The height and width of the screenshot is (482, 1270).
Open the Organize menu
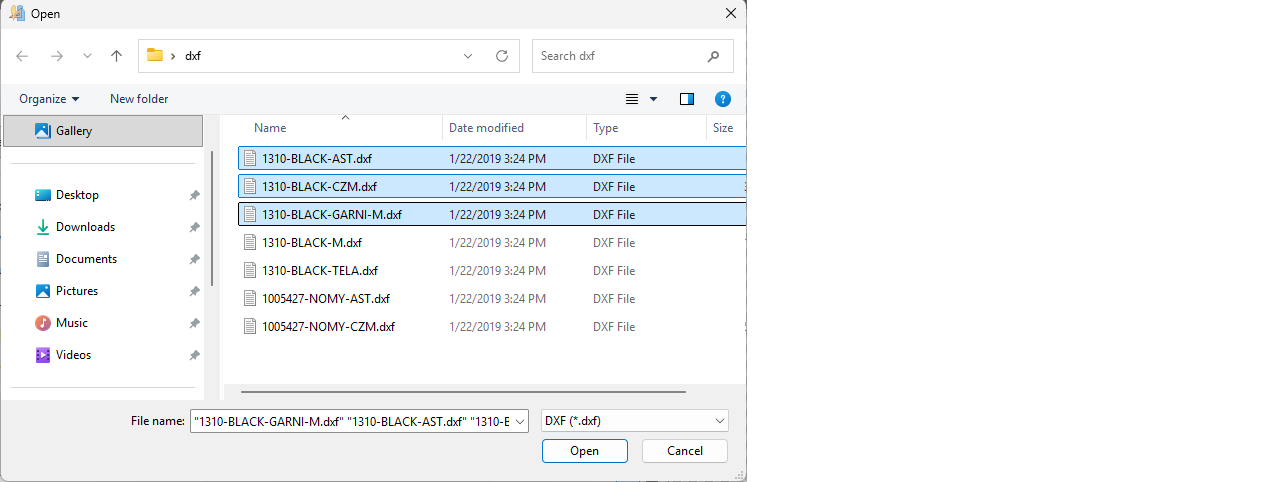[49, 99]
